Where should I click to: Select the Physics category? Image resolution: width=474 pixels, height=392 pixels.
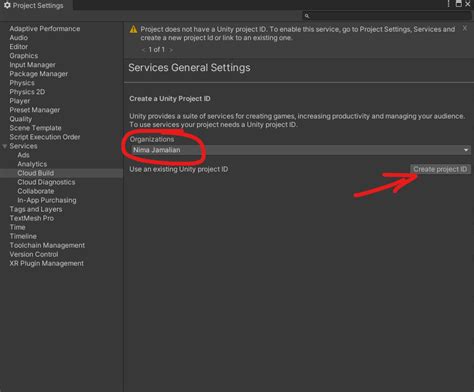click(x=22, y=83)
